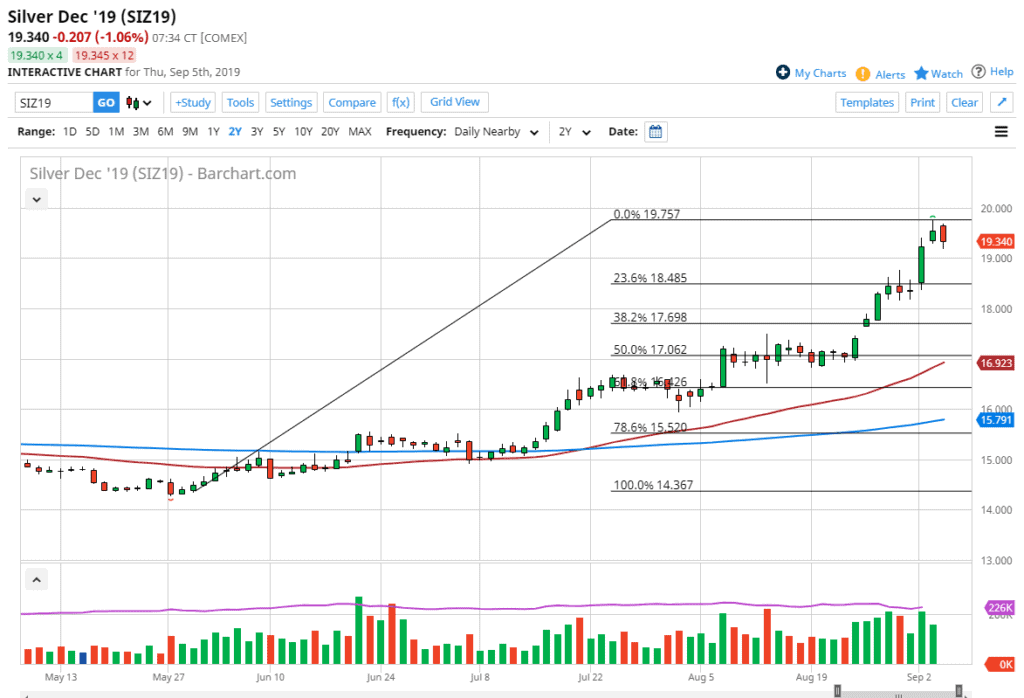Screen dimensions: 1024x698
Task: Open the +Study menu
Action: [x=192, y=102]
